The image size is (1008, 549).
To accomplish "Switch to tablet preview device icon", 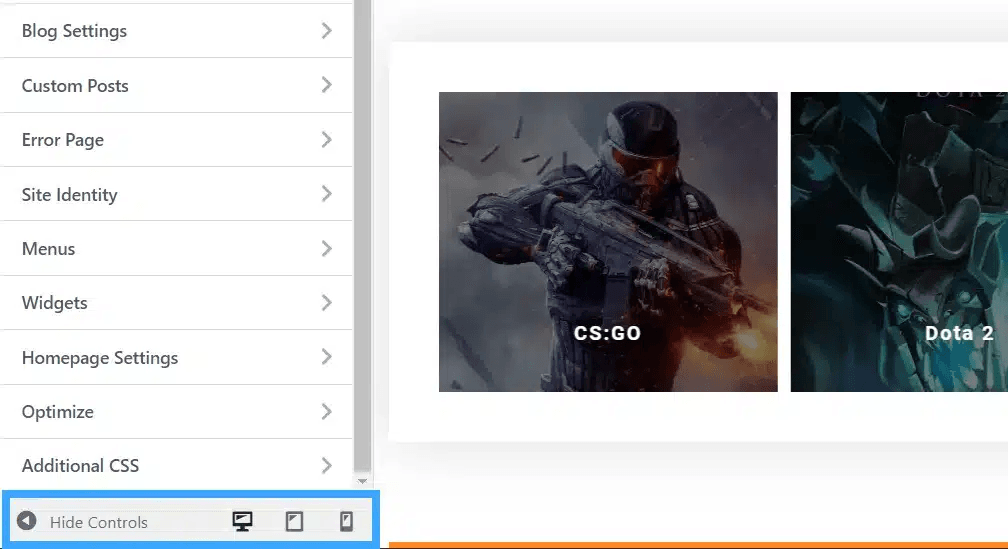I will 294,521.
